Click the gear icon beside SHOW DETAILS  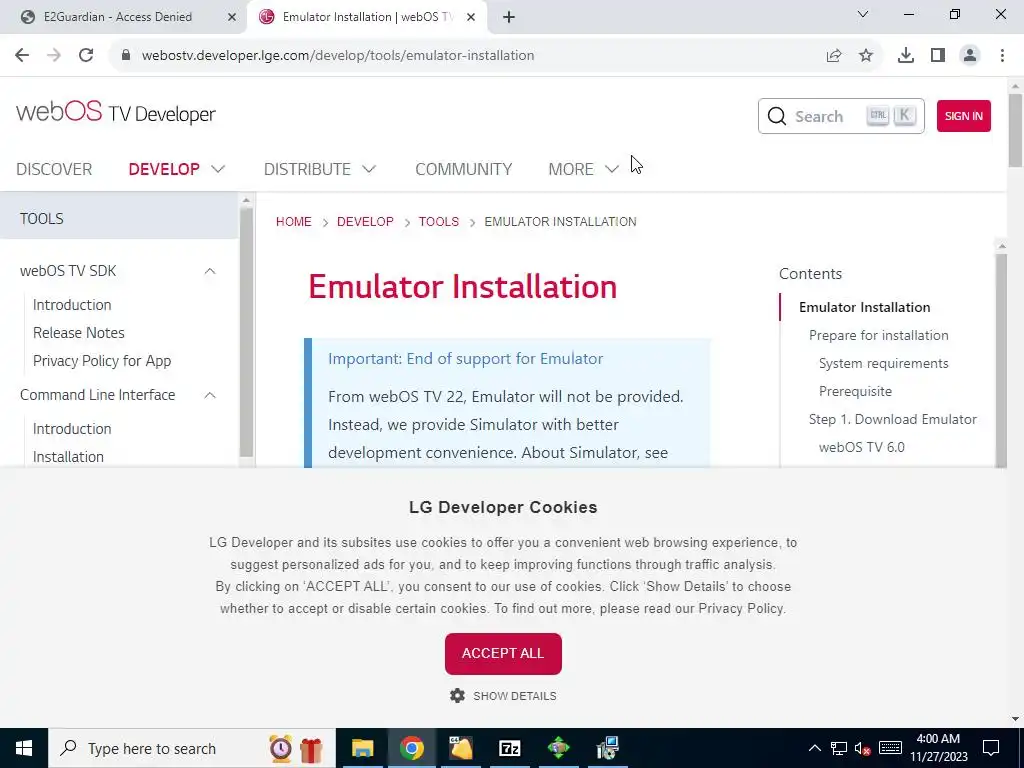(x=457, y=696)
